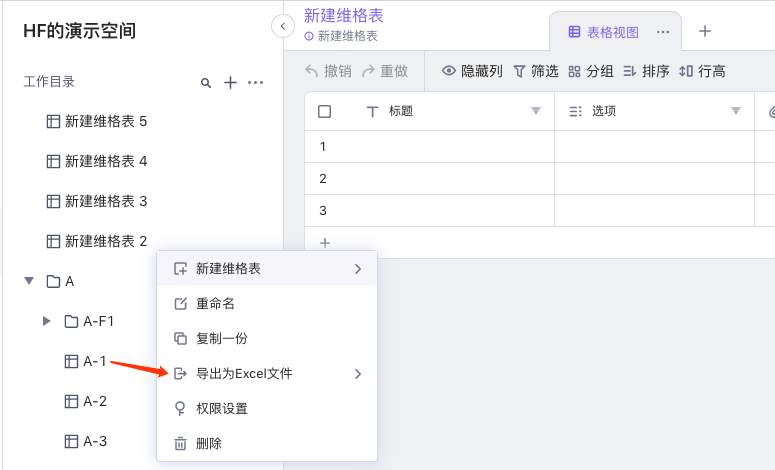Open the 行高 row height option
Screen dimensions: 775x470
point(702,71)
